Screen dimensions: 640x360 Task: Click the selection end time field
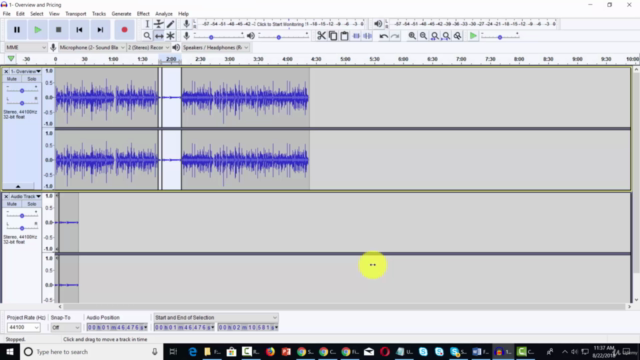point(248,327)
